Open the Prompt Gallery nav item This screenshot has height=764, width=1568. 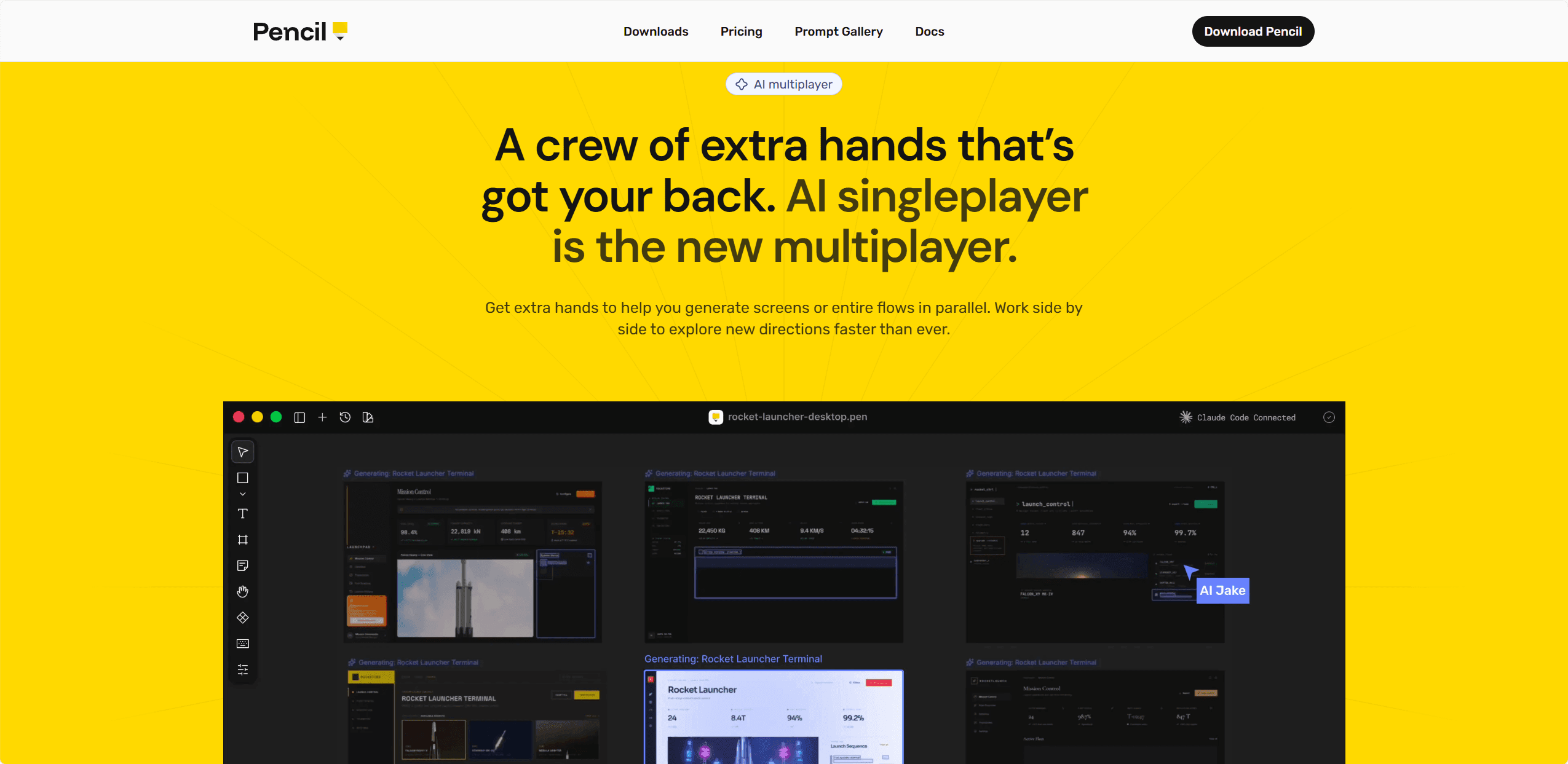coord(839,31)
